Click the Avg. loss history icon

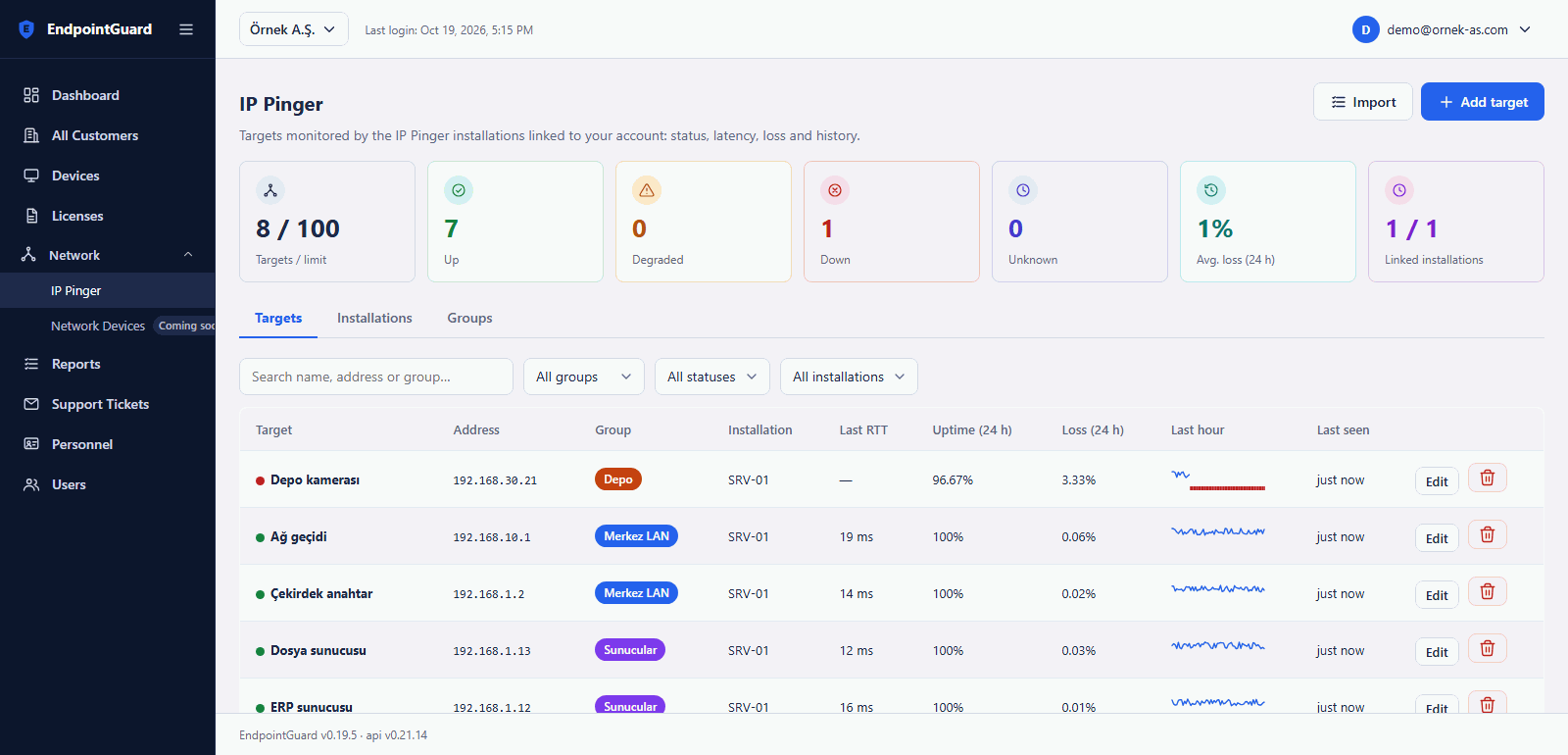tap(1211, 190)
